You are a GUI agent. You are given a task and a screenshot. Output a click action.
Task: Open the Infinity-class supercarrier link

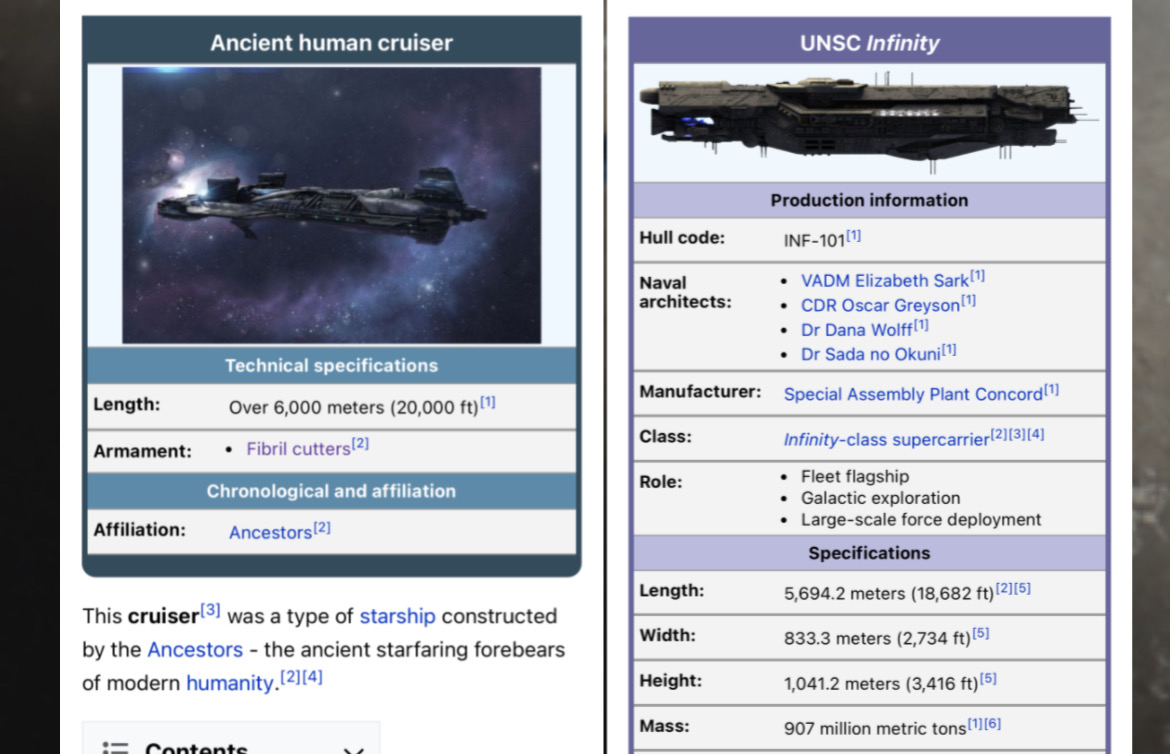885,439
